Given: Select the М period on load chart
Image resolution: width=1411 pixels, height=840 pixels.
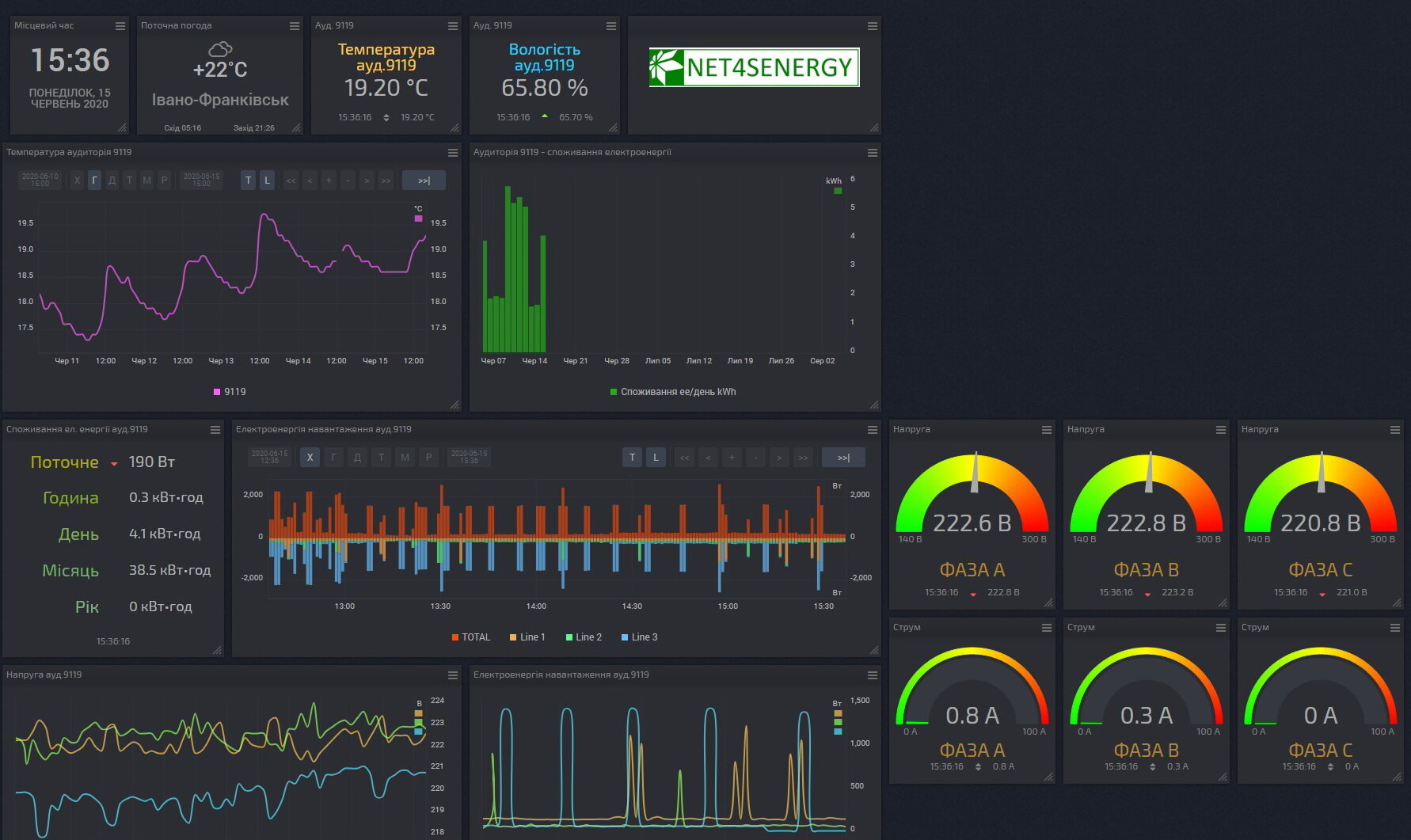Looking at the screenshot, I should 405,458.
